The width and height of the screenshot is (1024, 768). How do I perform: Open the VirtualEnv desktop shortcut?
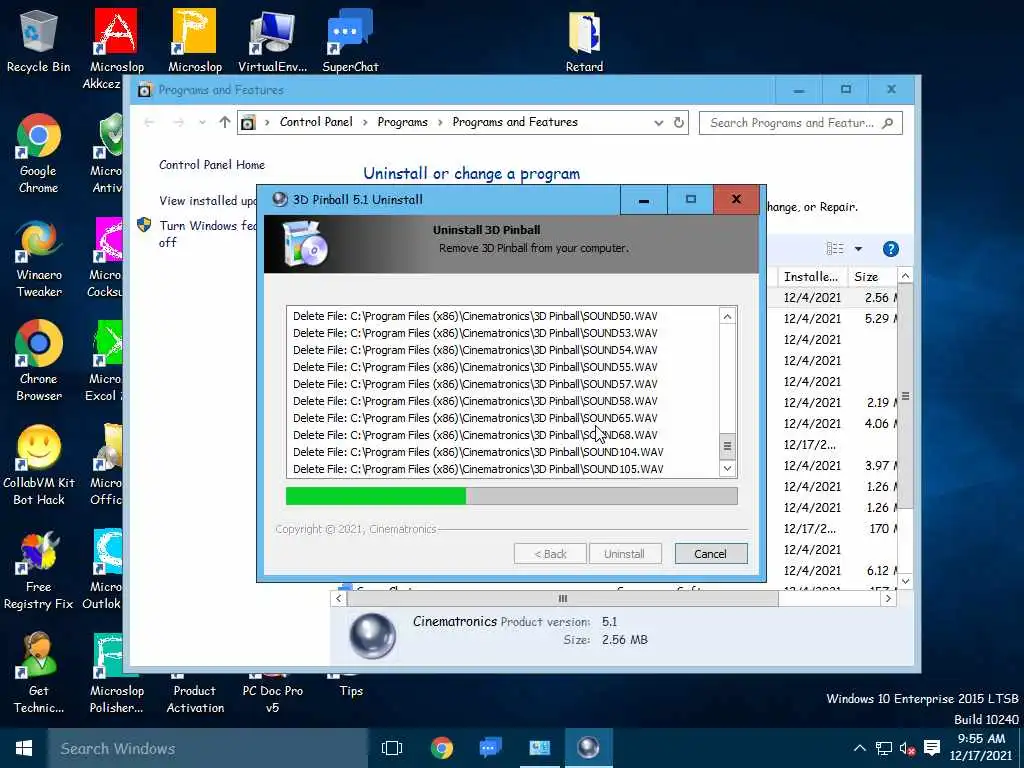point(272,40)
